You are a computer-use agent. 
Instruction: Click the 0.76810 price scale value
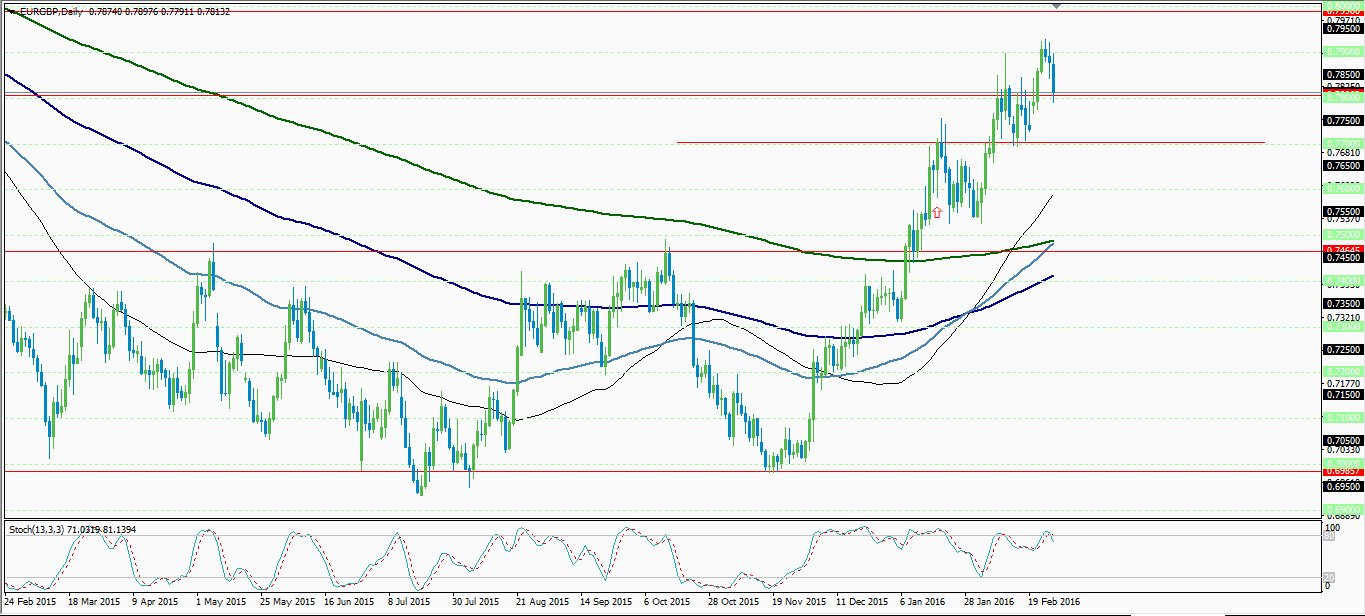[x=1341, y=153]
